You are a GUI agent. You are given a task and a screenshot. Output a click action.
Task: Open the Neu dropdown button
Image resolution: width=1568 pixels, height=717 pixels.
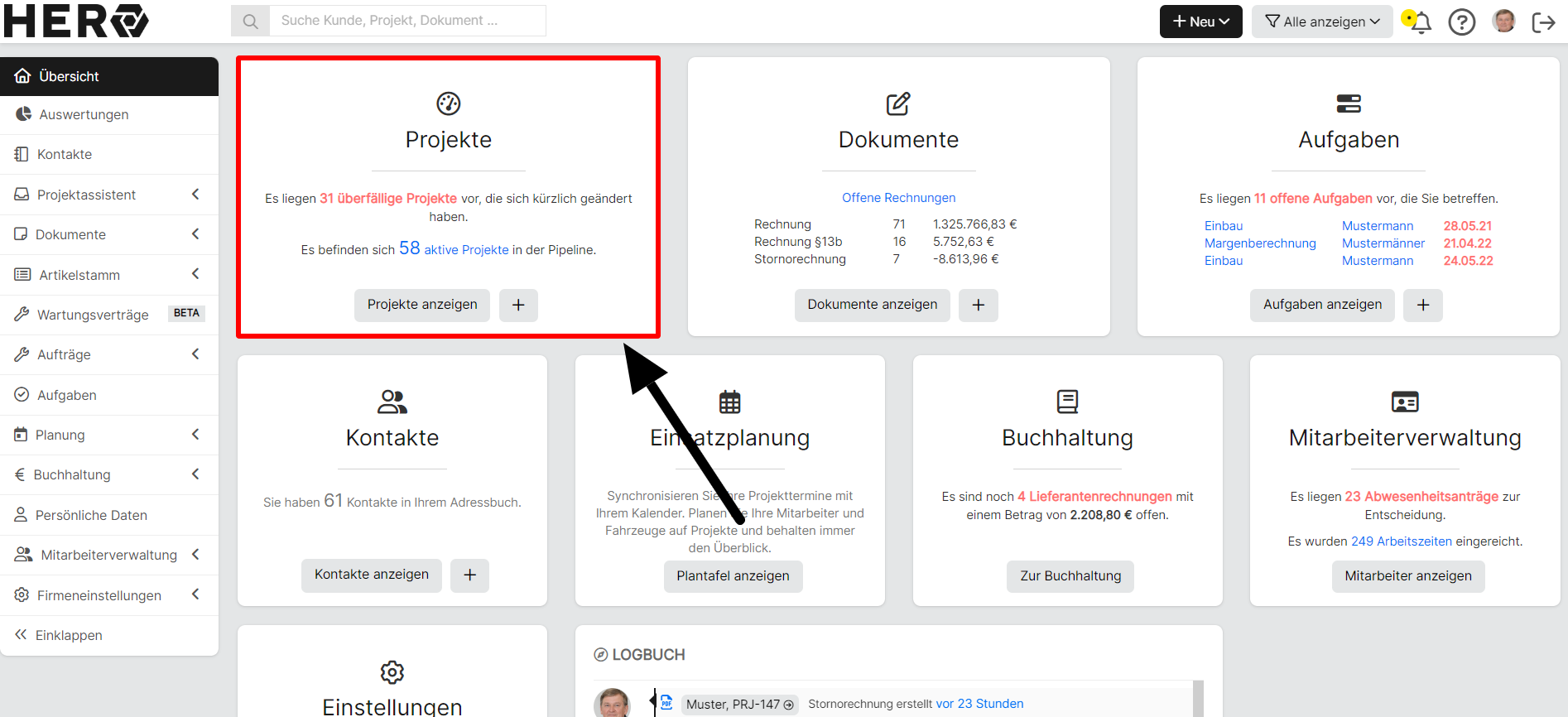tap(1200, 22)
